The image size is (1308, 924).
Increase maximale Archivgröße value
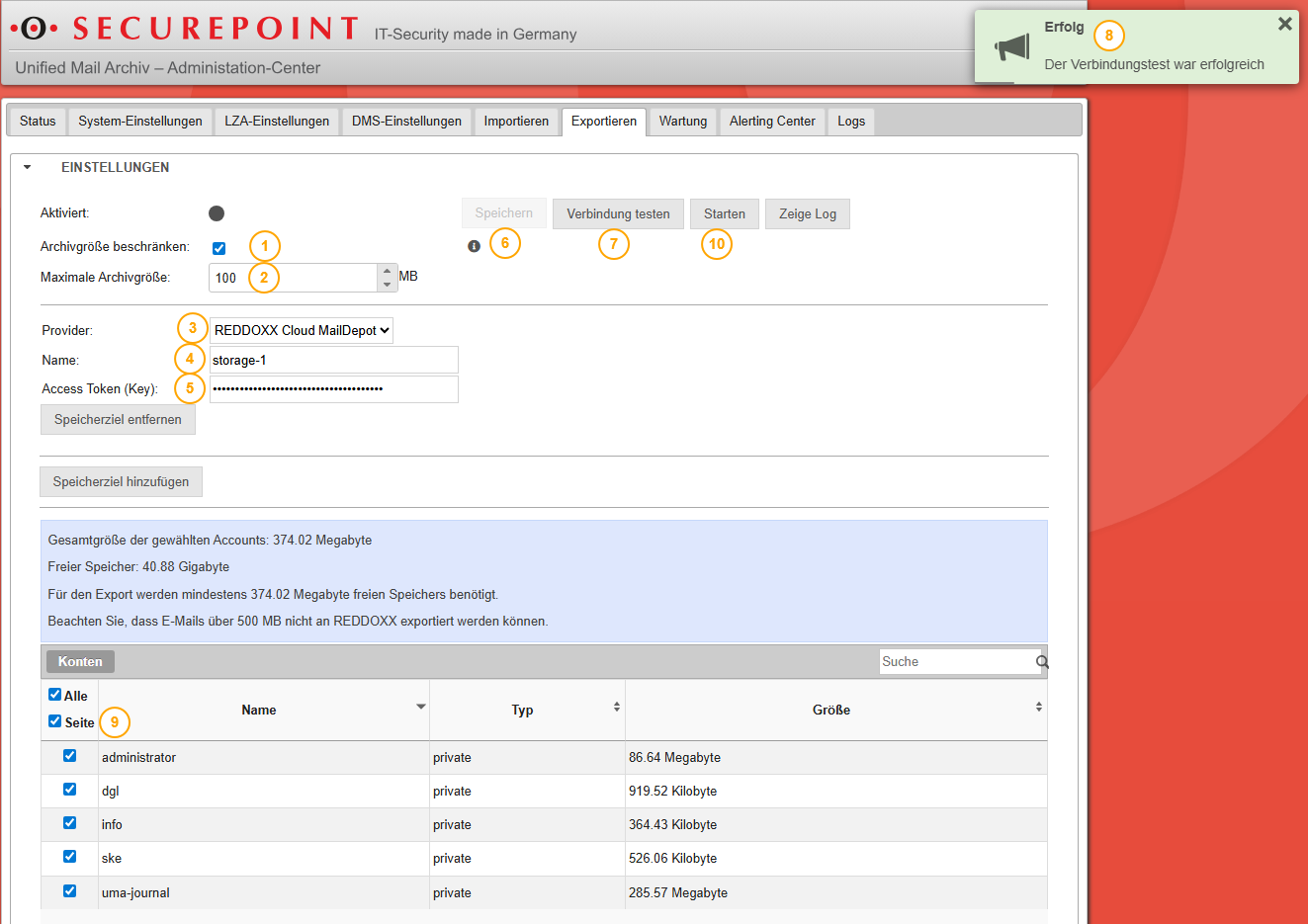(387, 270)
